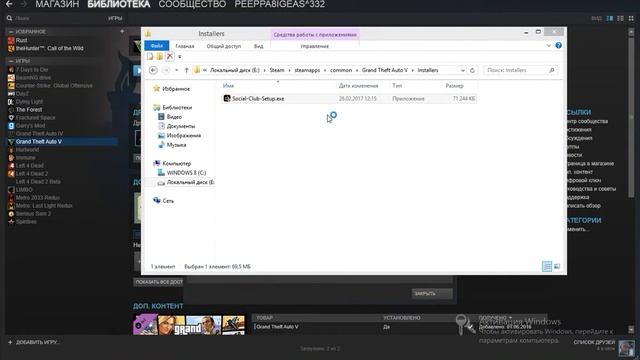The width and height of the screenshot is (640, 360).
Task: Click the GTA V DLC thumbnail image
Action: pyautogui.click(x=189, y=324)
